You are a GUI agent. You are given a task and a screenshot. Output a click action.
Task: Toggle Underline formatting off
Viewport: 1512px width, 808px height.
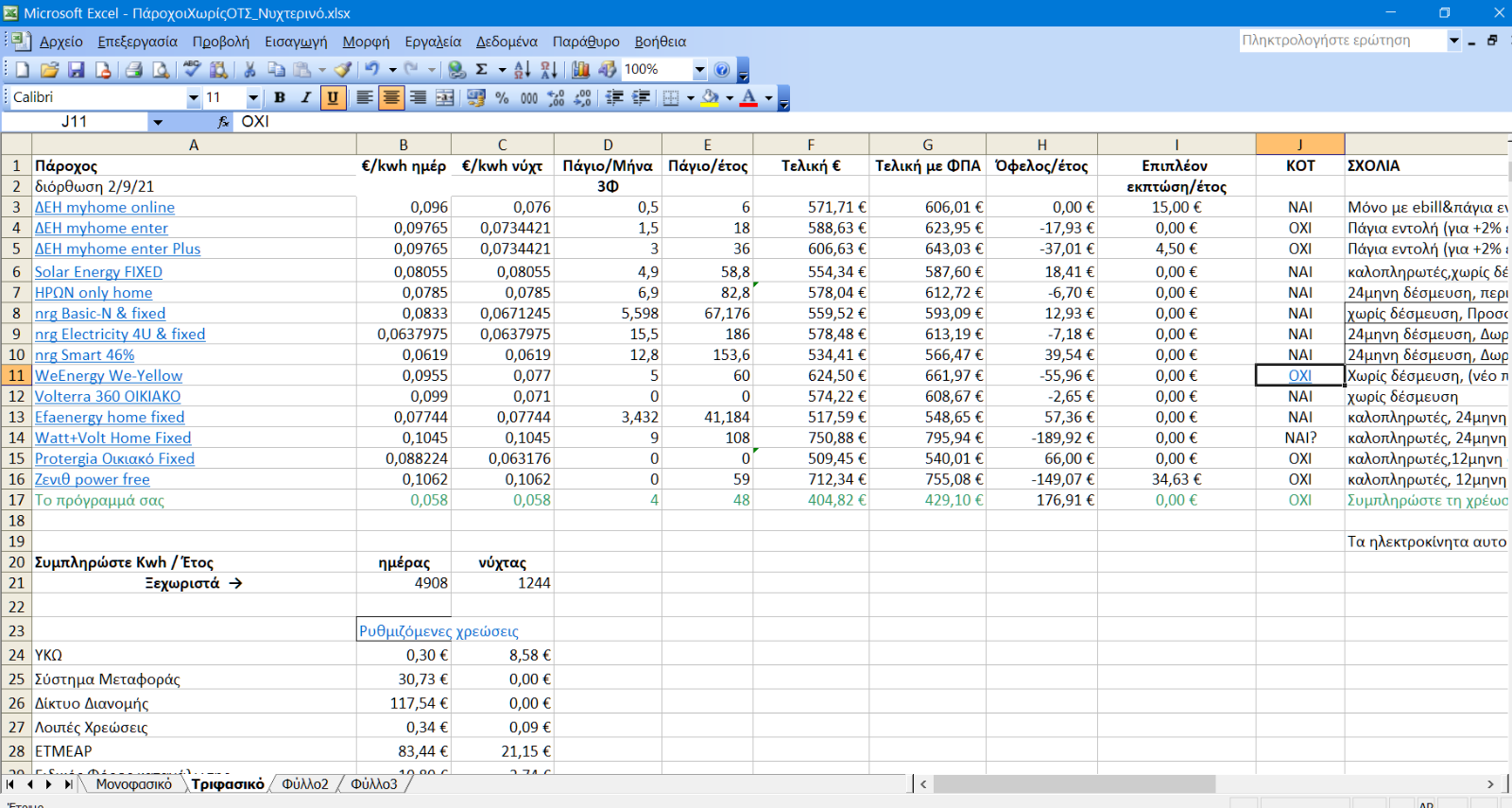point(333,97)
